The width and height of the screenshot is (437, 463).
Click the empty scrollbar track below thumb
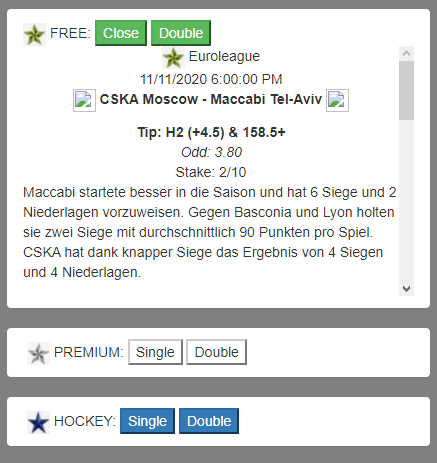click(406, 200)
